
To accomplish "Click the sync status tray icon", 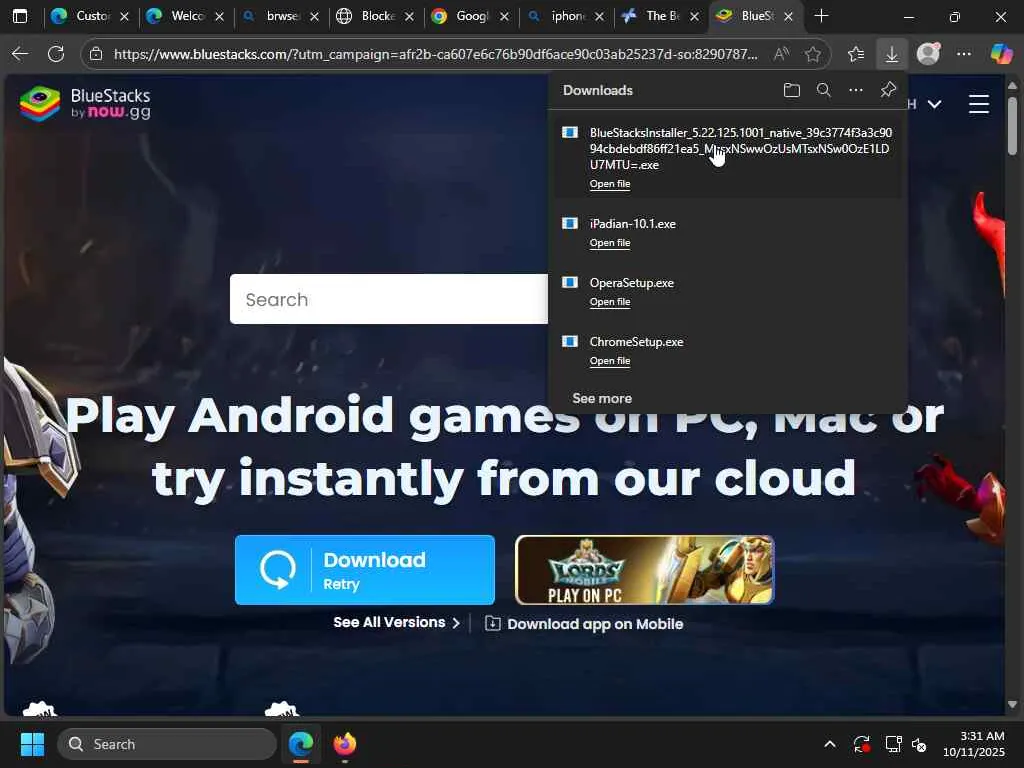I will tap(861, 744).
